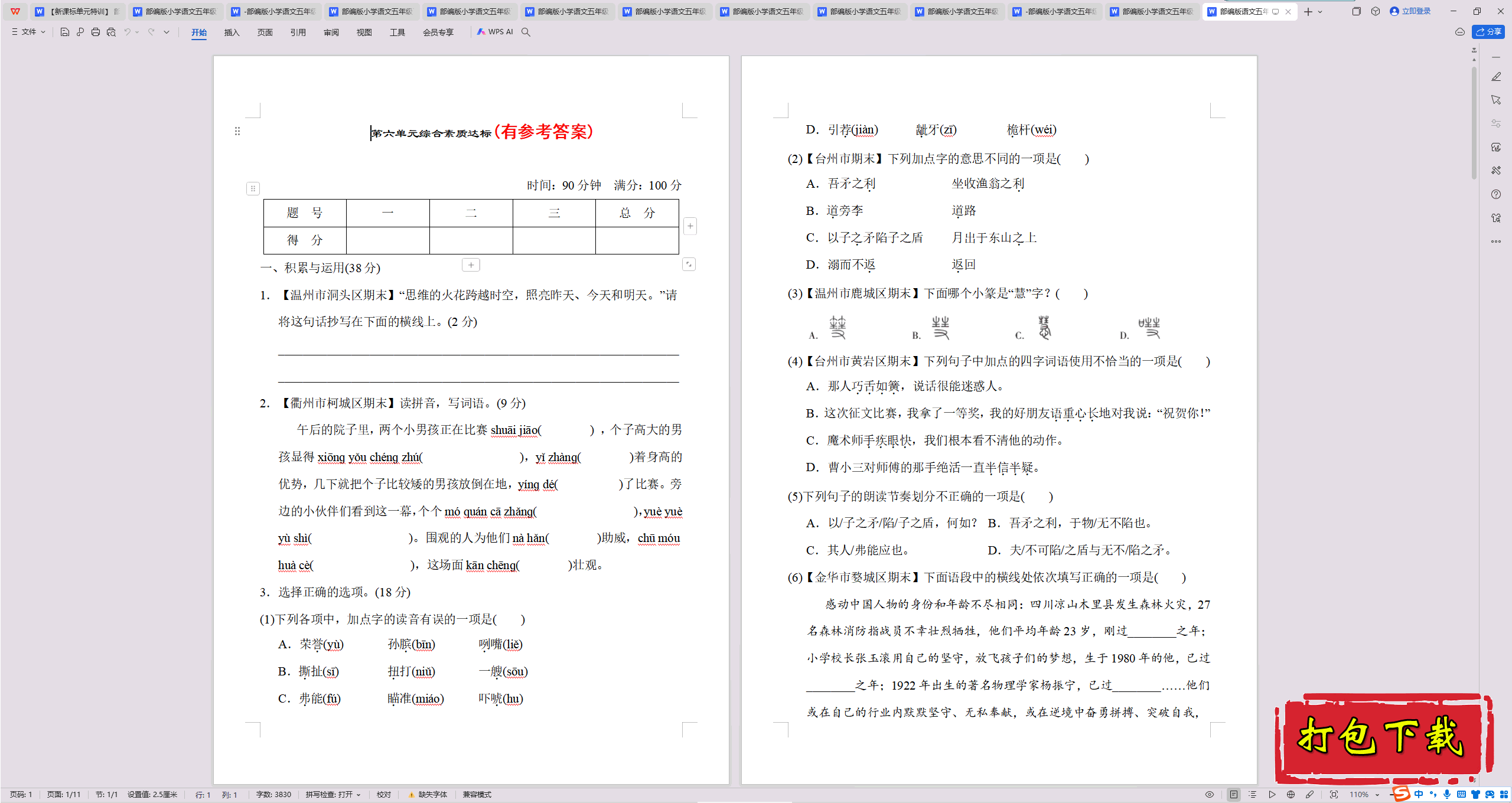Image resolution: width=1512 pixels, height=803 pixels.
Task: Open the spell check 打开 dropdown
Action: pyautogui.click(x=358, y=795)
